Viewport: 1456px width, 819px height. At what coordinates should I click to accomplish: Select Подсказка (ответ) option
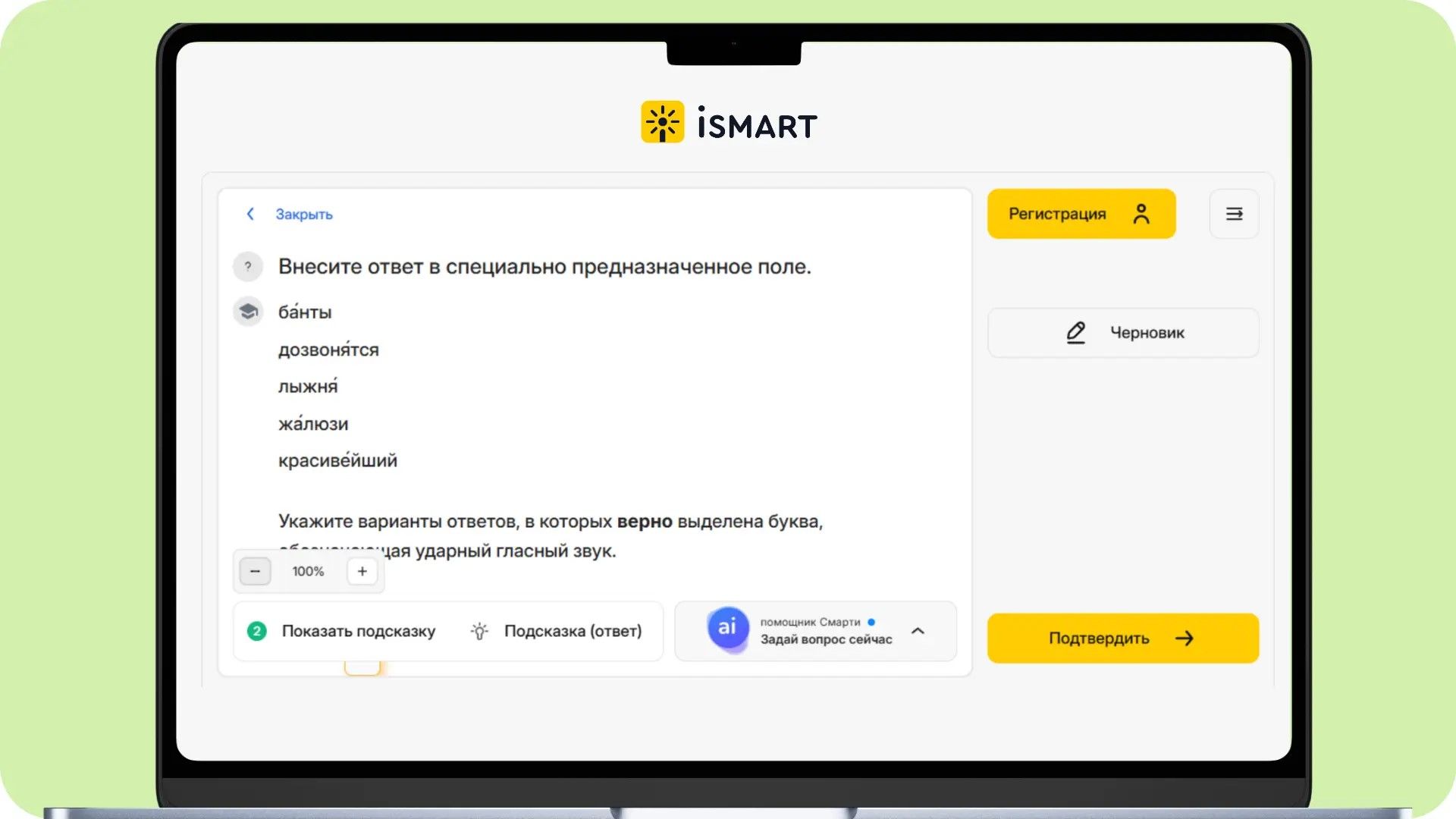(x=573, y=631)
